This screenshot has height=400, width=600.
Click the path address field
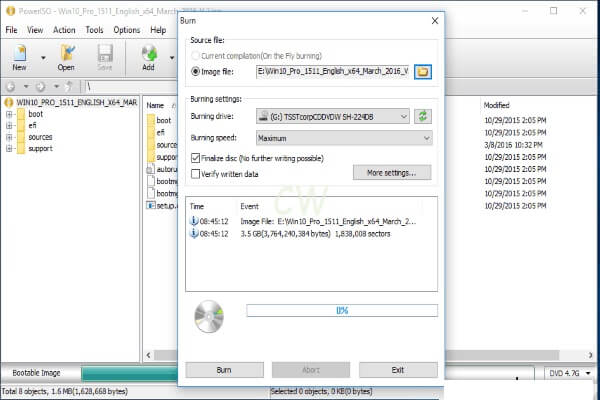(130, 87)
